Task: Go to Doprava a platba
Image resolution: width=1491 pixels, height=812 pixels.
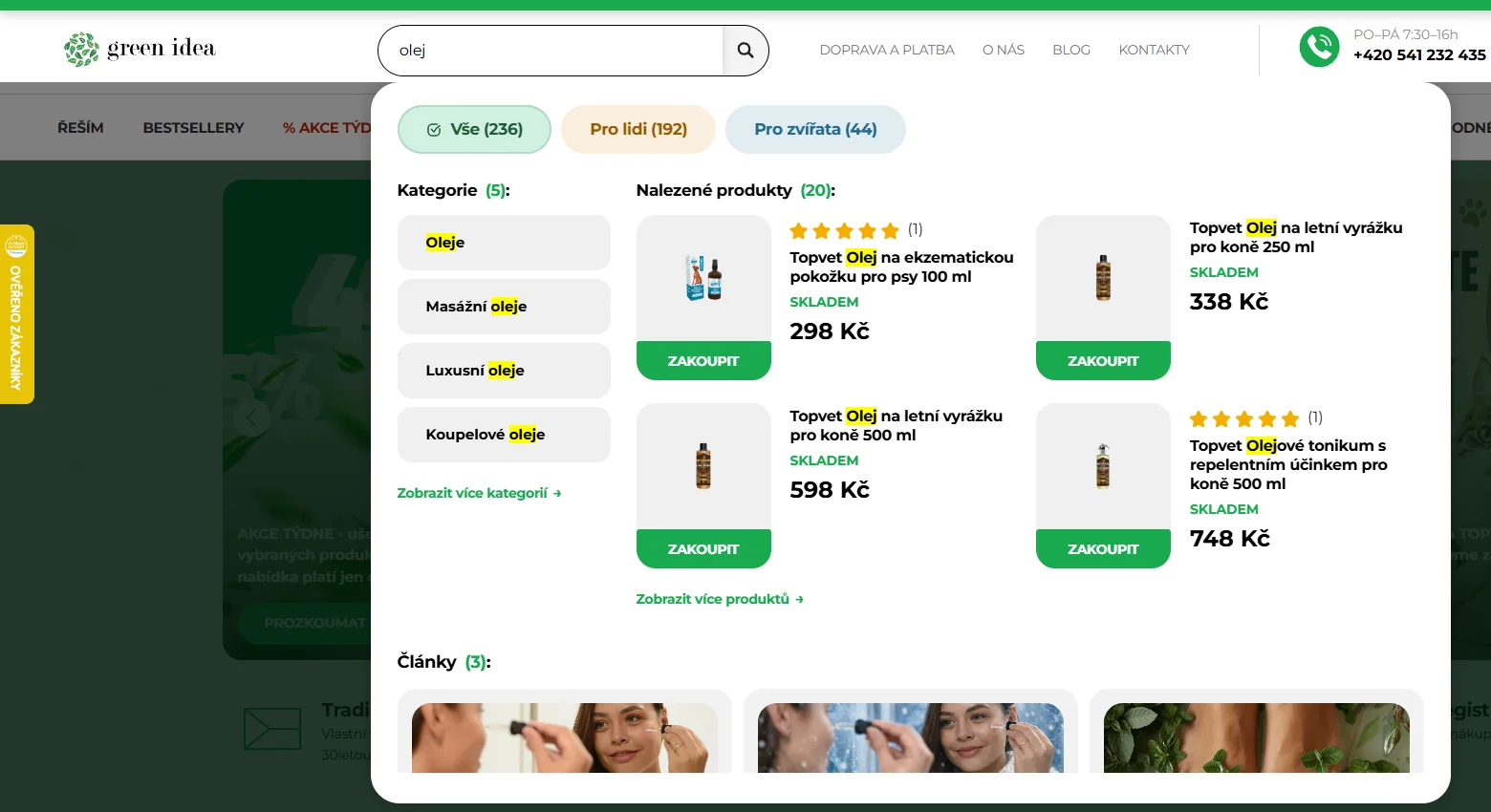Action: [887, 50]
